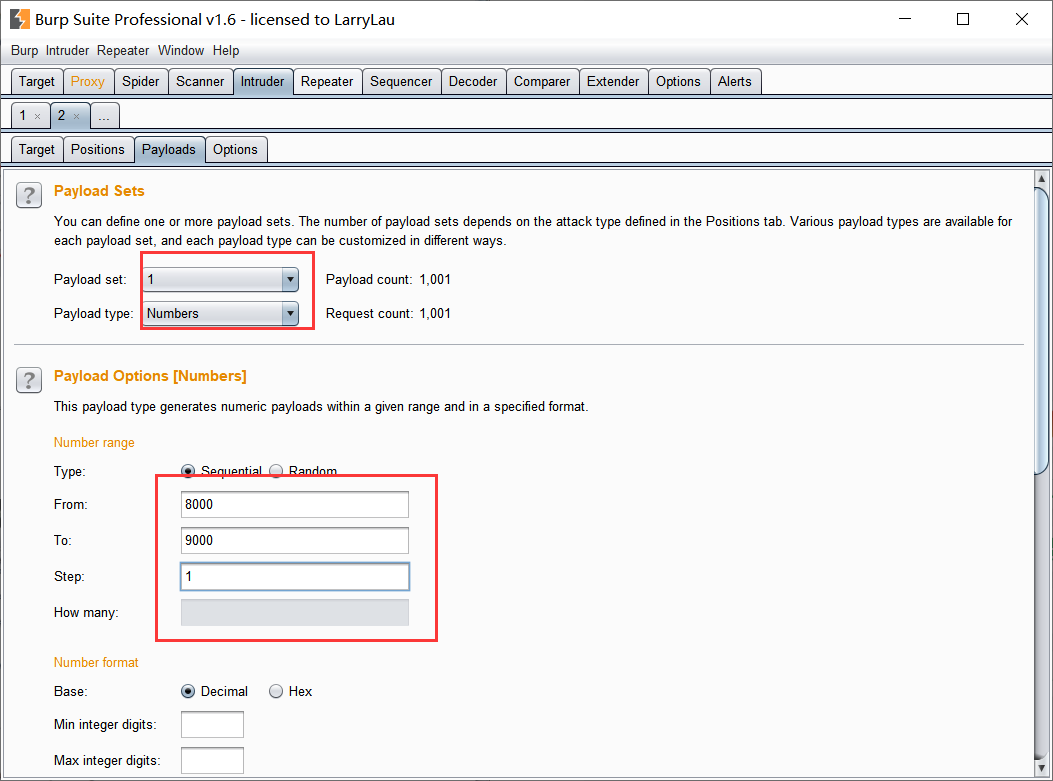Close Intruder attack tab 2

pyautogui.click(x=77, y=117)
